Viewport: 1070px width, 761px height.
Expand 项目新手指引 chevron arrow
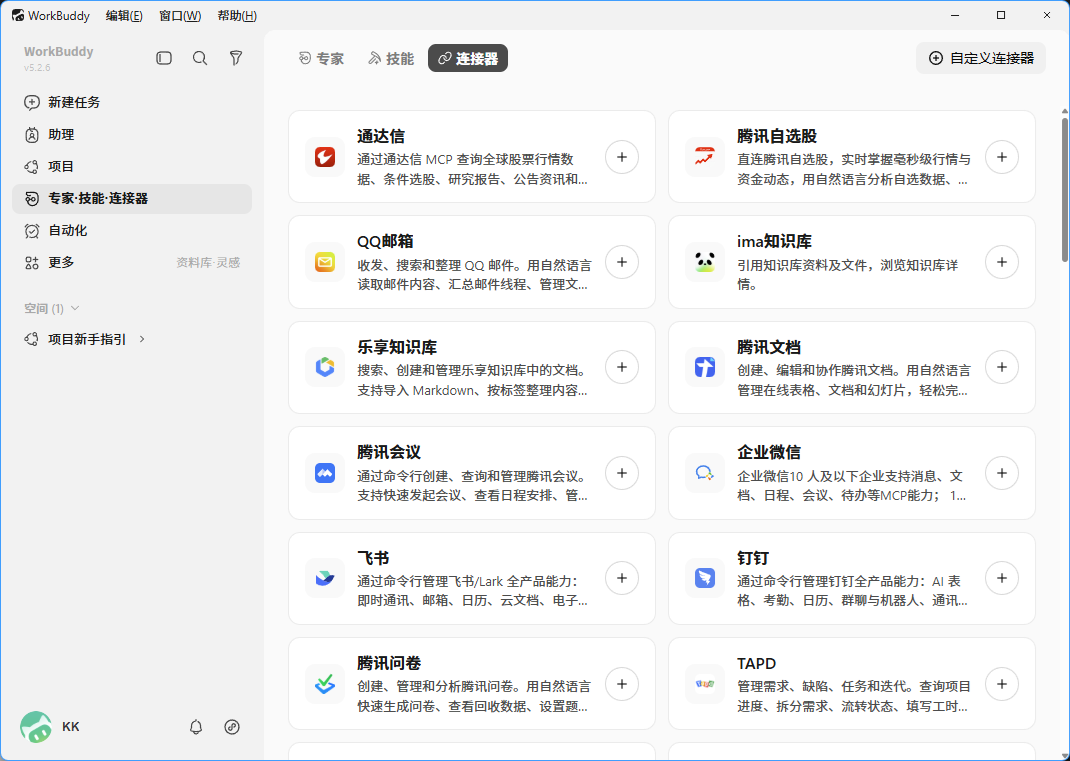pos(142,339)
